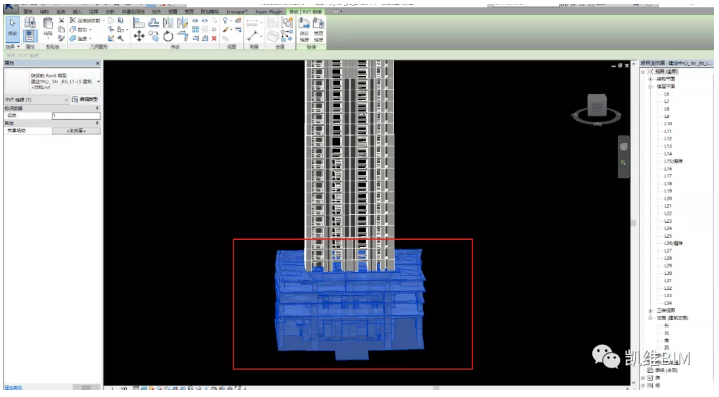The width and height of the screenshot is (719, 397).
Task: Expand the 结构平面 tree node
Action: pyautogui.click(x=650, y=79)
